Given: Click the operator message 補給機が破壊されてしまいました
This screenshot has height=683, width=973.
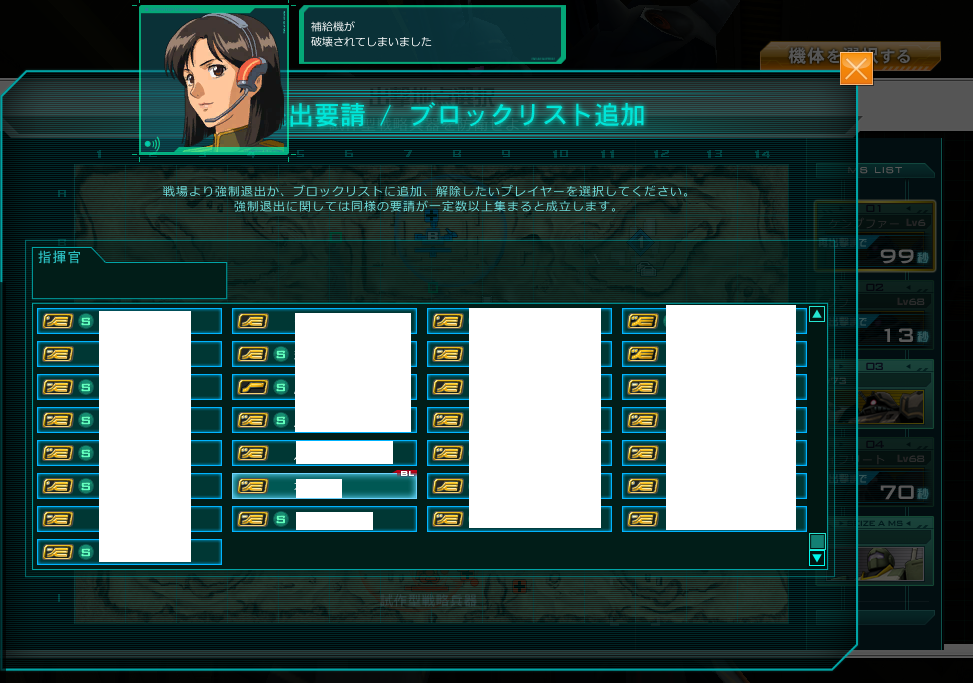Looking at the screenshot, I should [371, 34].
